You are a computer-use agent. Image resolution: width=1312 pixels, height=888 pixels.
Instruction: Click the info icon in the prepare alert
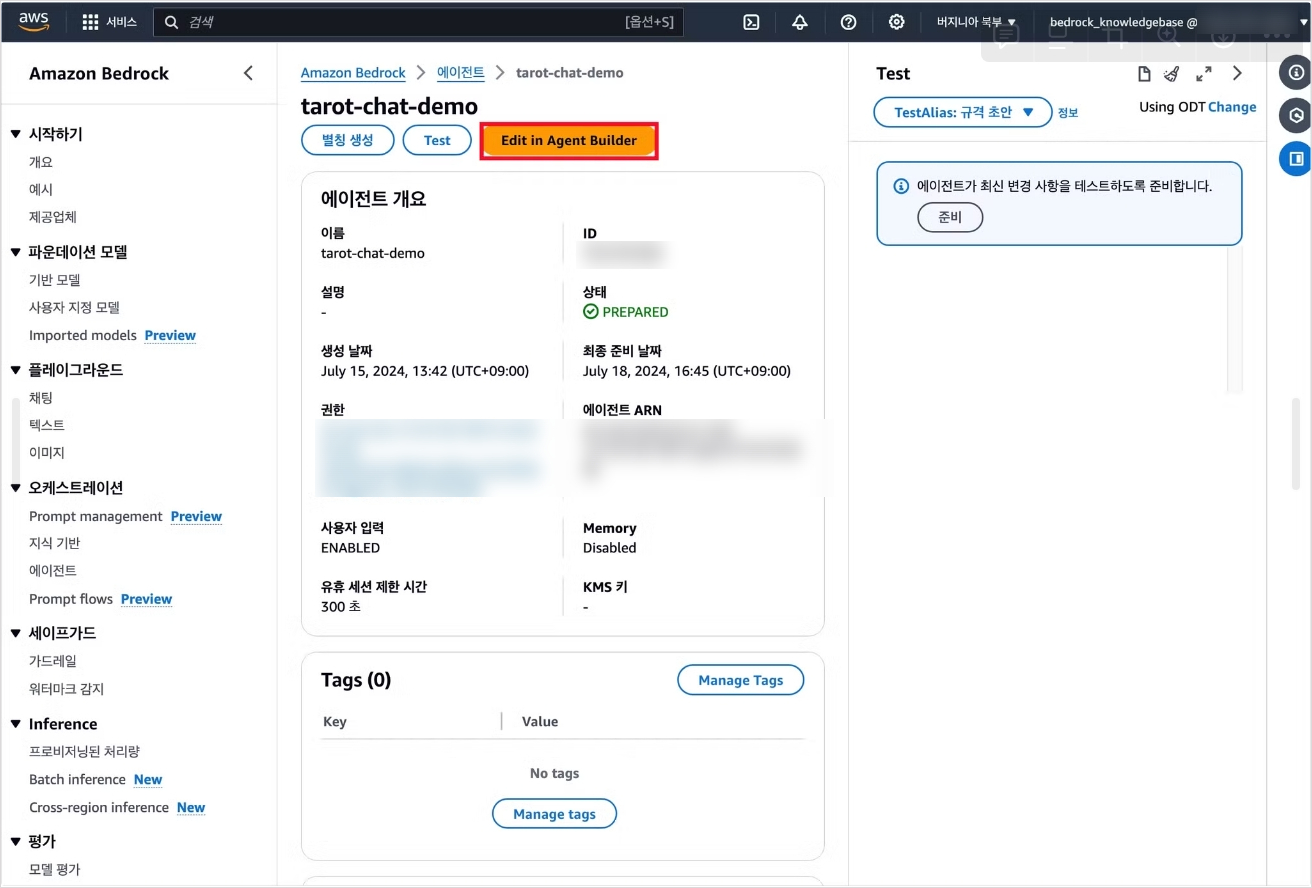tap(901, 186)
